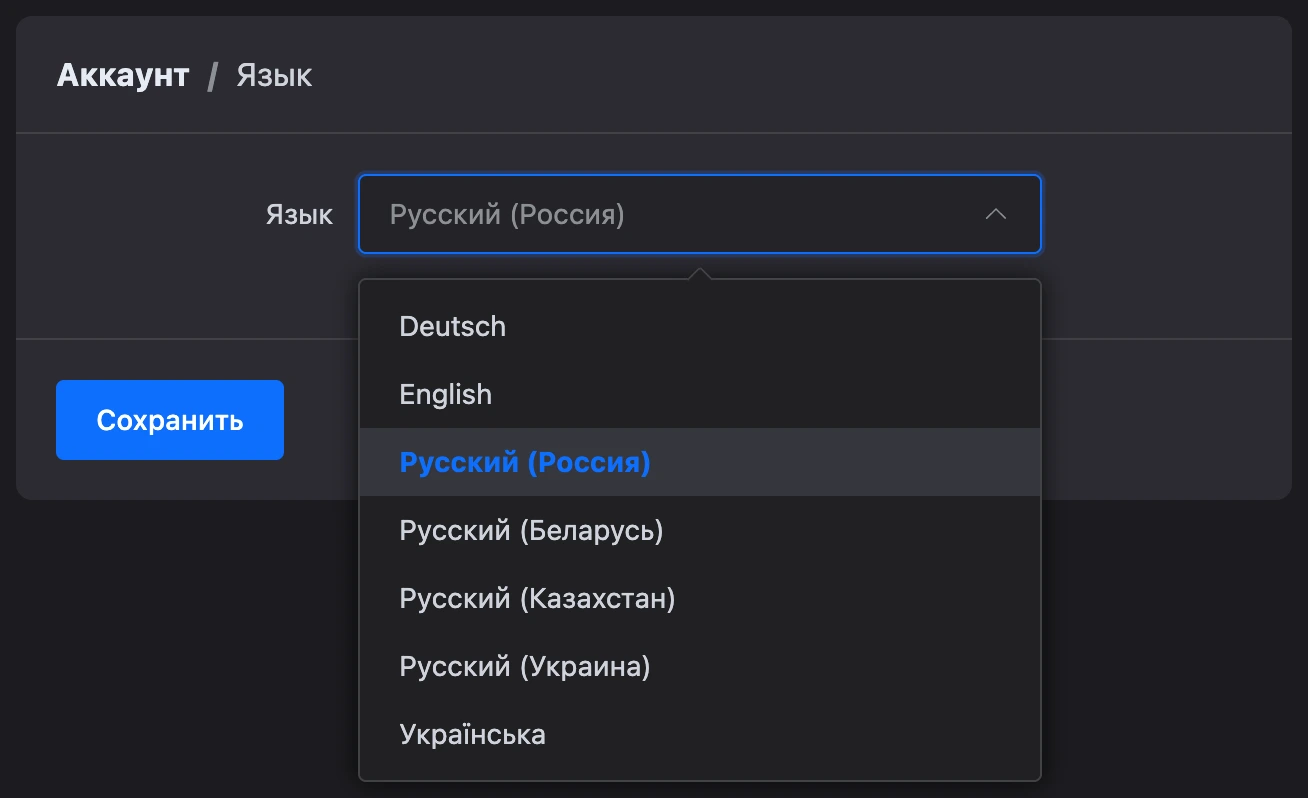Click the Язык field label
Viewport: 1308px width, 798px height.
[x=299, y=215]
